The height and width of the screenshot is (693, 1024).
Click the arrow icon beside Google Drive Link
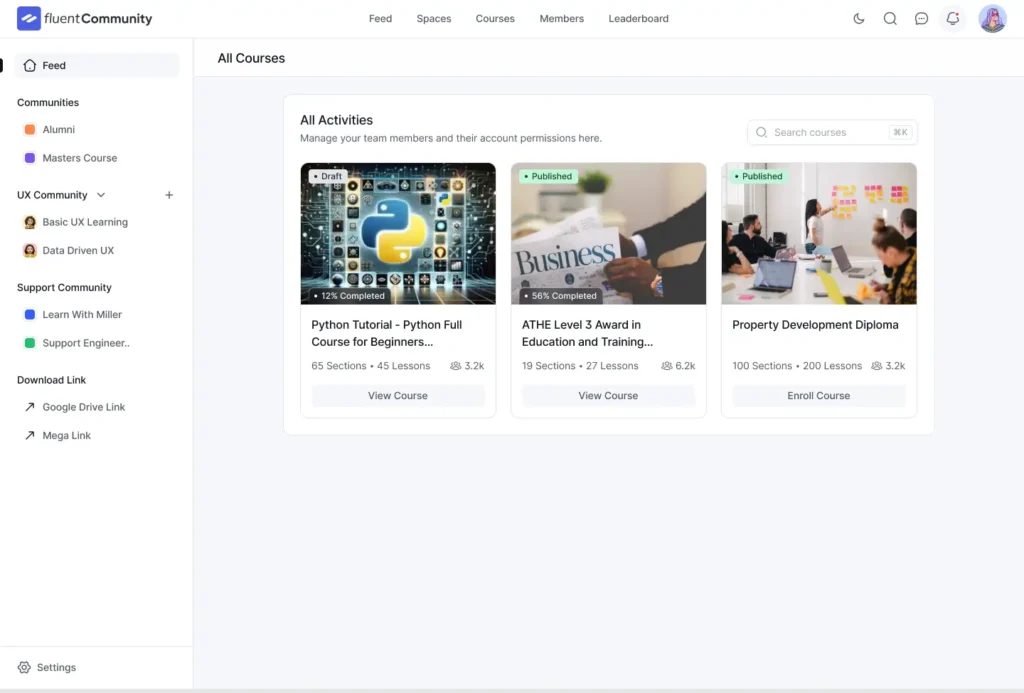click(29, 407)
